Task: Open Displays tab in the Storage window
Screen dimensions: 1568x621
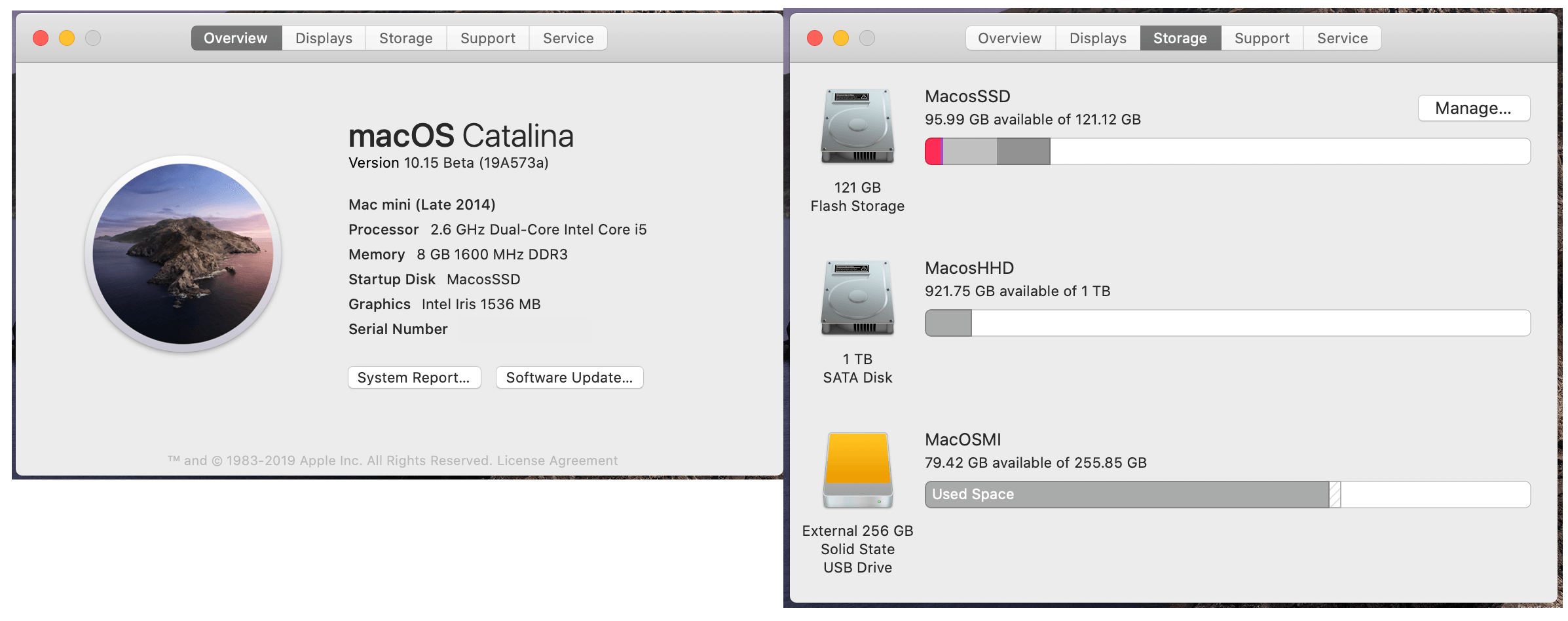Action: (x=1098, y=38)
